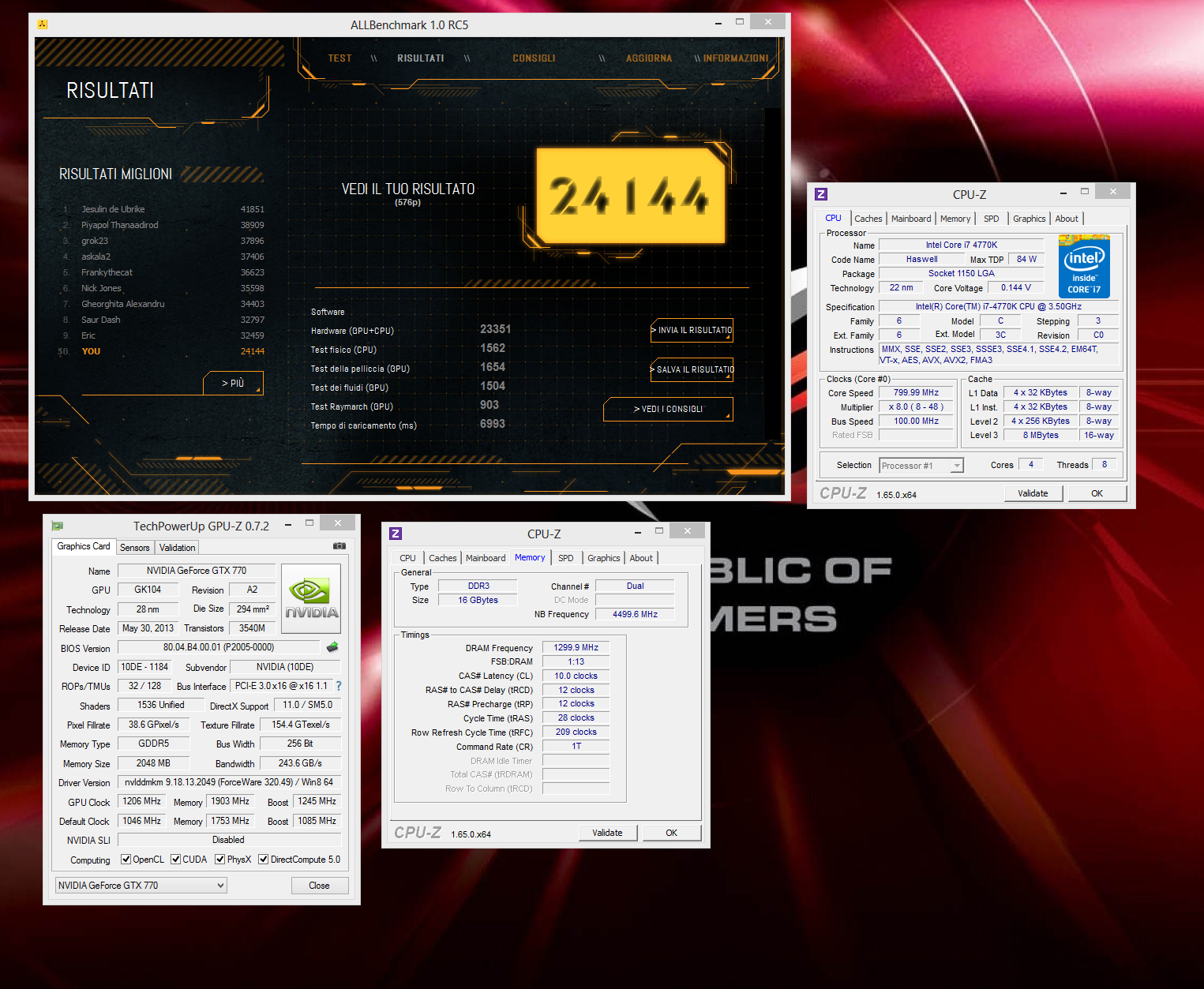Click Validate in processor CPU-Z window

(1033, 493)
